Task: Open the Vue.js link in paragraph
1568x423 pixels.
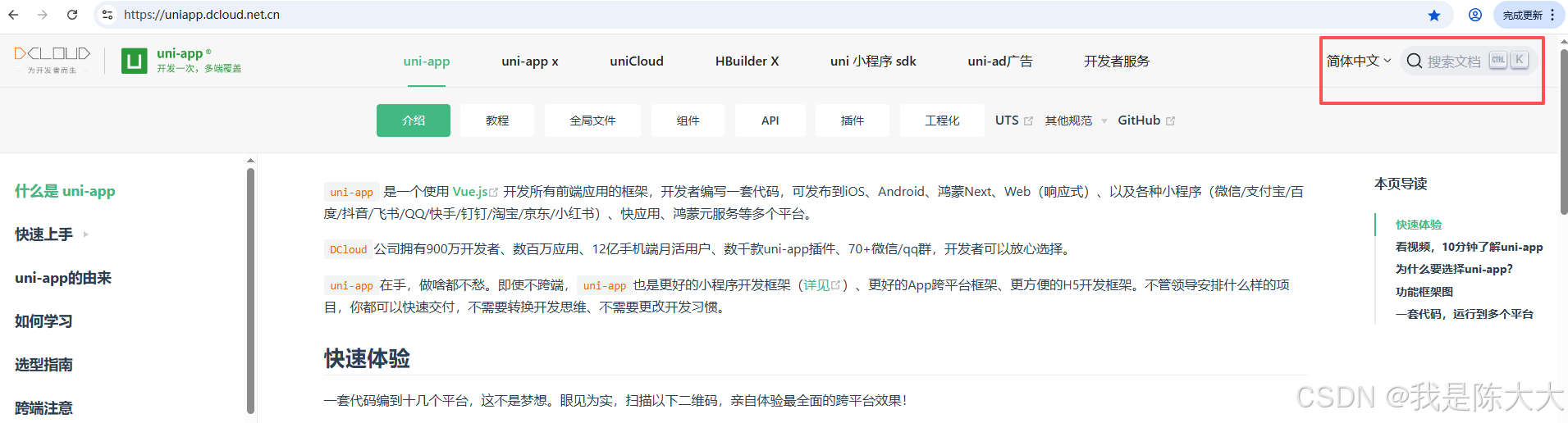Action: pyautogui.click(x=475, y=192)
